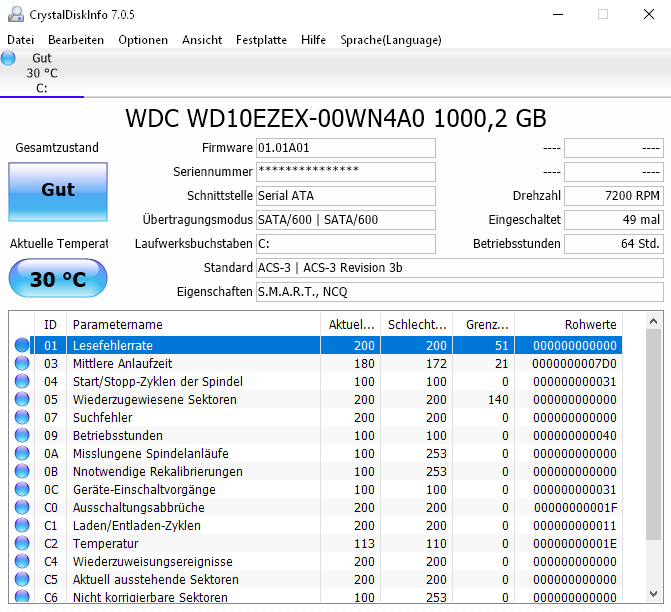Click status dot for Ausschaltungsabbrüche
The image size is (671, 612).
(22, 507)
